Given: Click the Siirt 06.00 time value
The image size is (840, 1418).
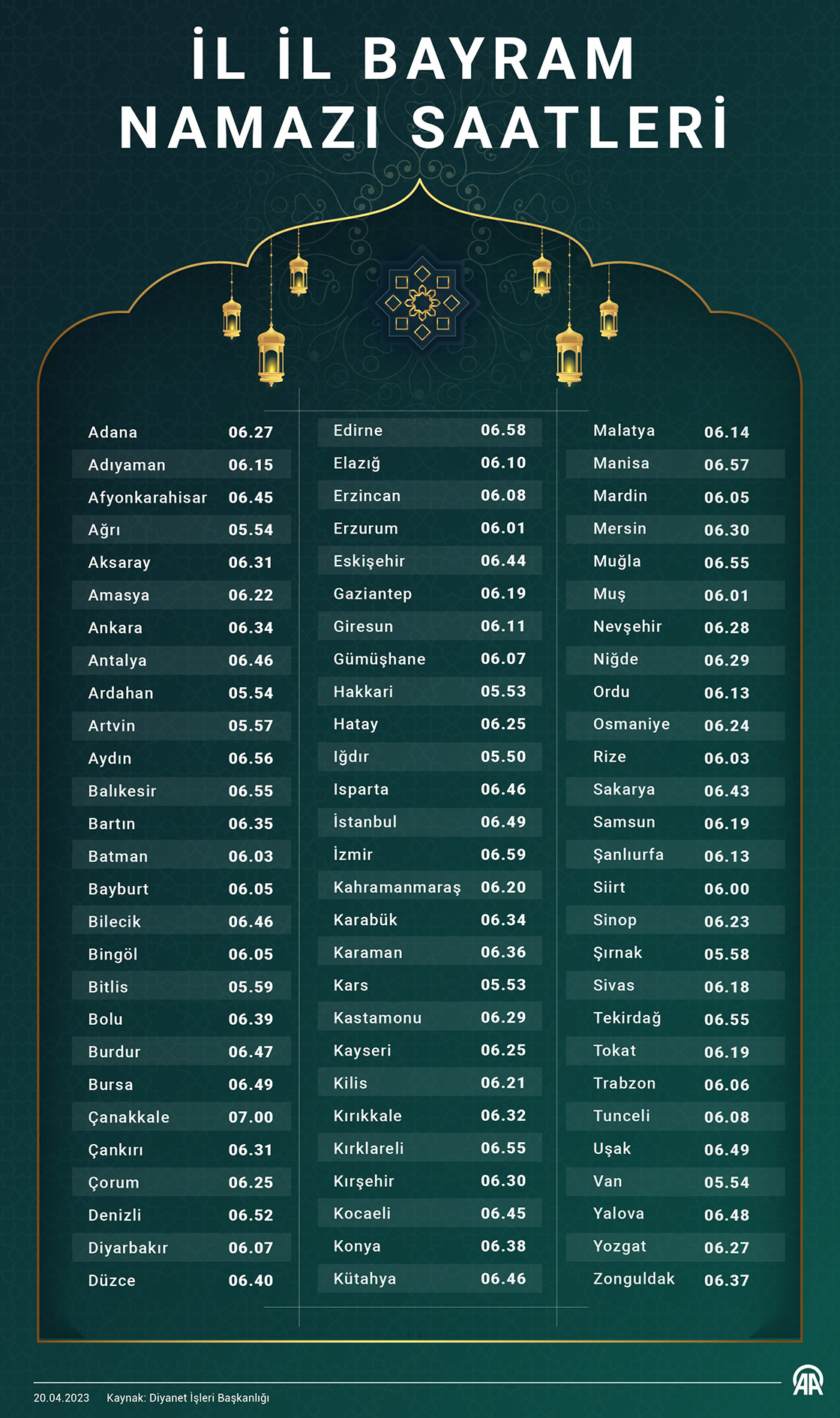Looking at the screenshot, I should pos(726,889).
